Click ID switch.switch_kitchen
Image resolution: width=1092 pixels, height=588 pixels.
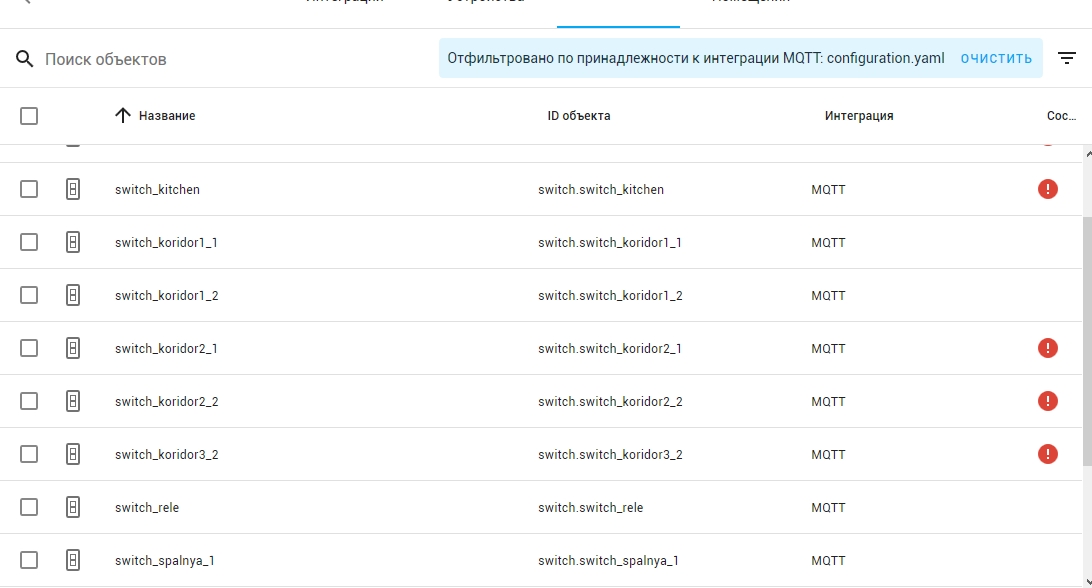coord(601,189)
